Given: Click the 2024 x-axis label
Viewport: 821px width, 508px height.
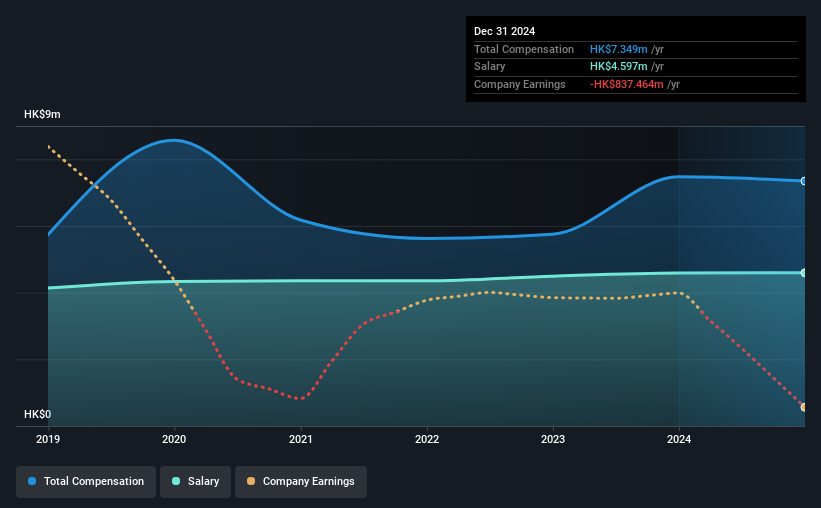Looking at the screenshot, I should pos(679,439).
